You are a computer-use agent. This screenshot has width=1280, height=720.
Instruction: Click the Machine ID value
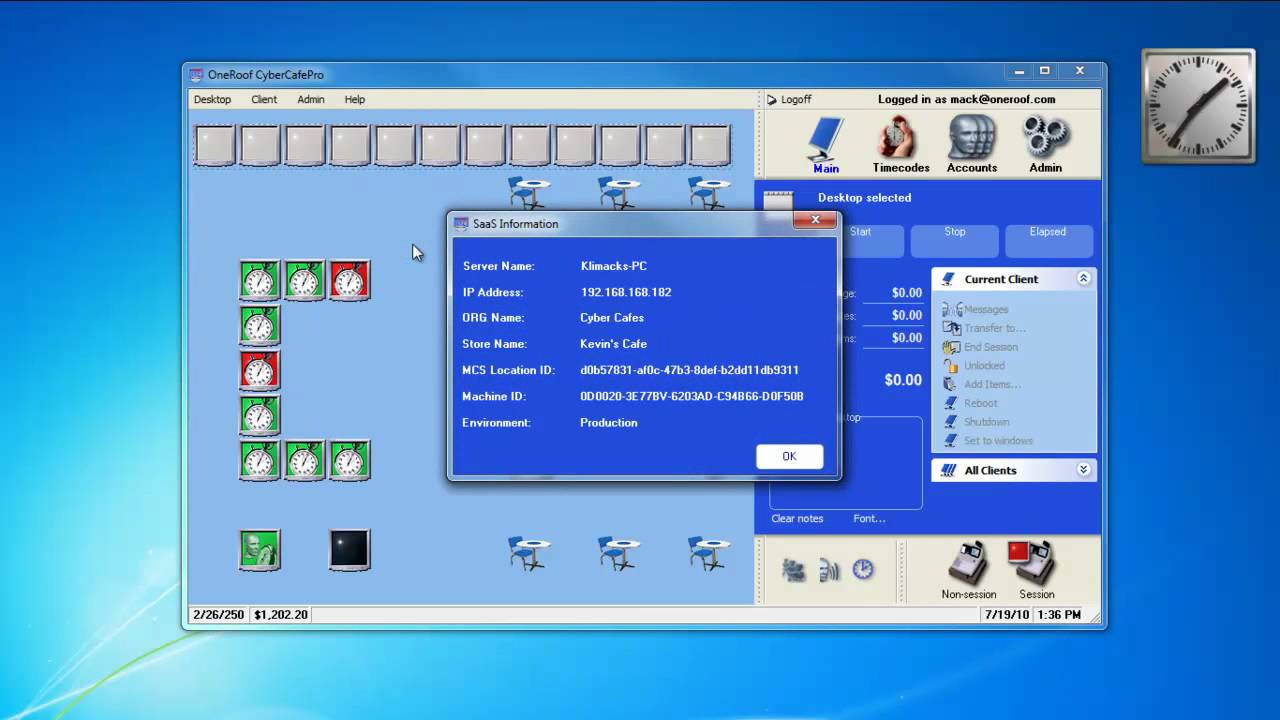pyautogui.click(x=692, y=396)
